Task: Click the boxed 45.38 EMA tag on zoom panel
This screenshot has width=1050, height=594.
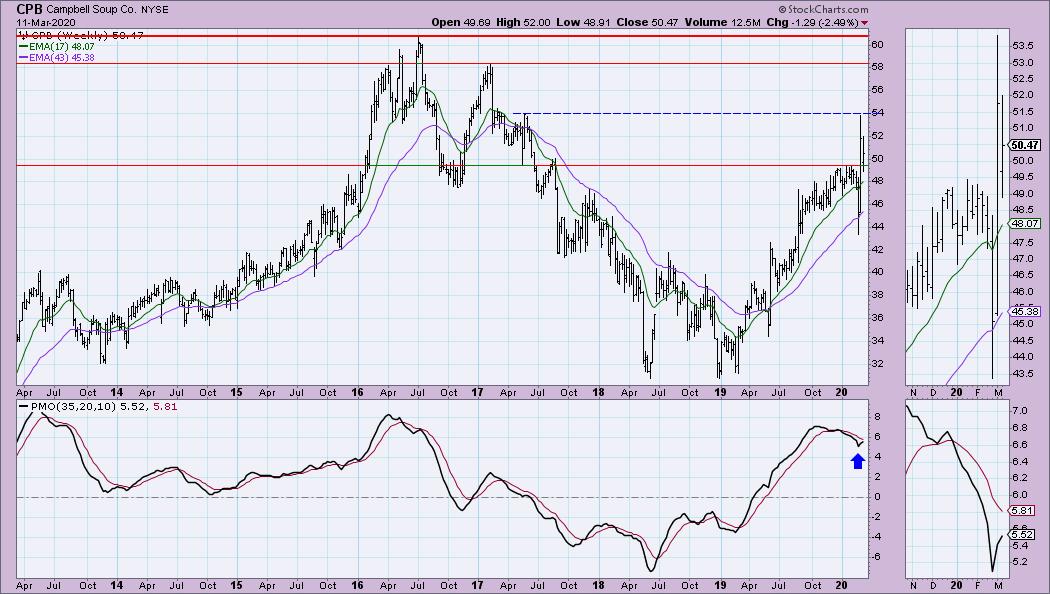Action: click(x=1025, y=311)
